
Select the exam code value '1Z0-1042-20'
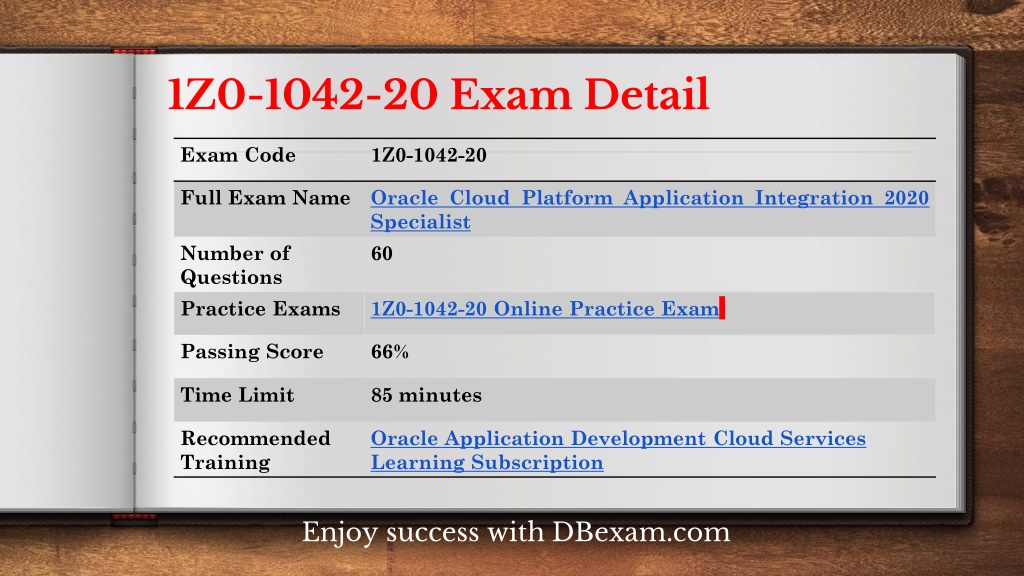428,155
